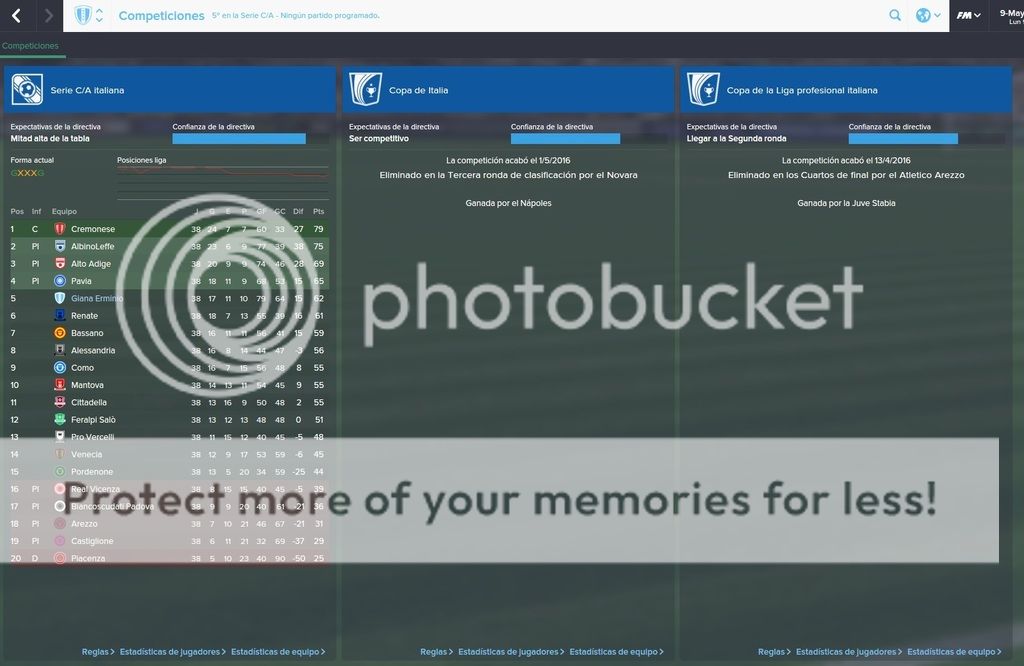
Task: Click the Como club crest
Action: coord(60,368)
